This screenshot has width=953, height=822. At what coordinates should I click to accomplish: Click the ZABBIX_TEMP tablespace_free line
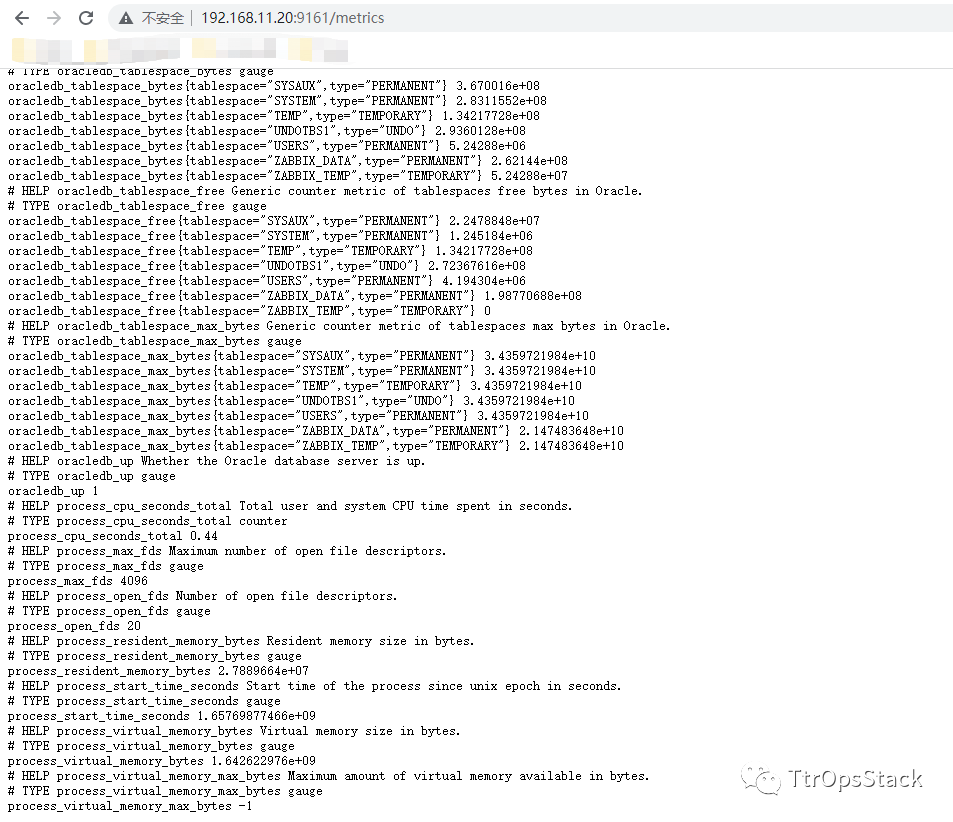pyautogui.click(x=249, y=311)
